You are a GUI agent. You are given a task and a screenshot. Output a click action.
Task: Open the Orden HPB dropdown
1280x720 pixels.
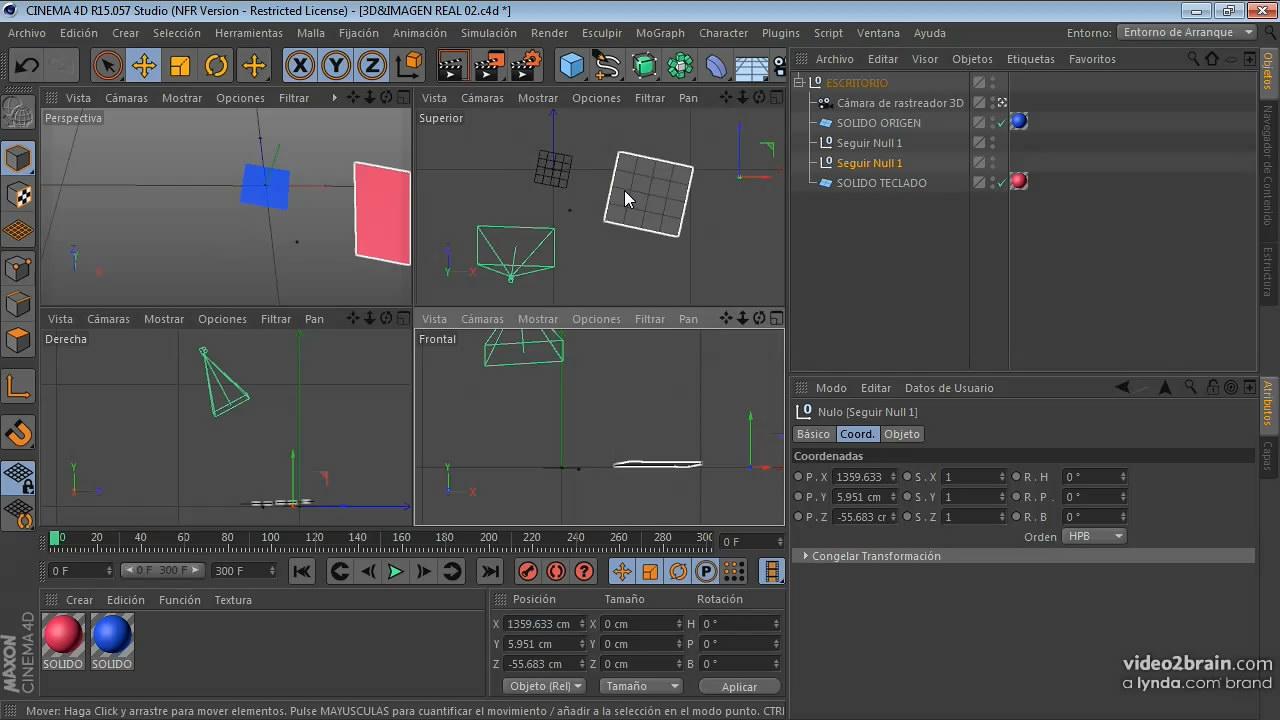(x=1094, y=536)
